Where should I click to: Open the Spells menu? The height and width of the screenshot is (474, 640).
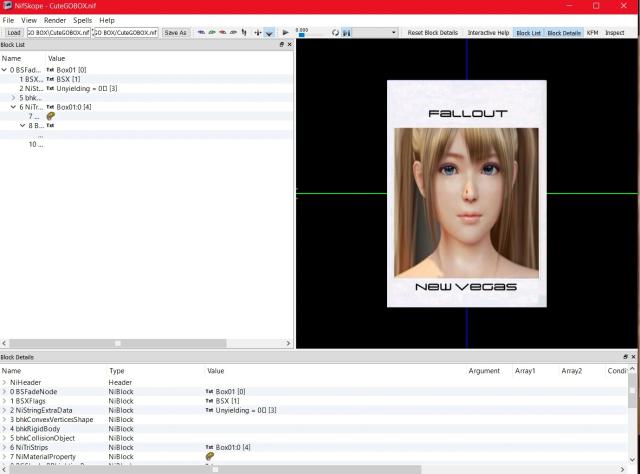[82, 20]
